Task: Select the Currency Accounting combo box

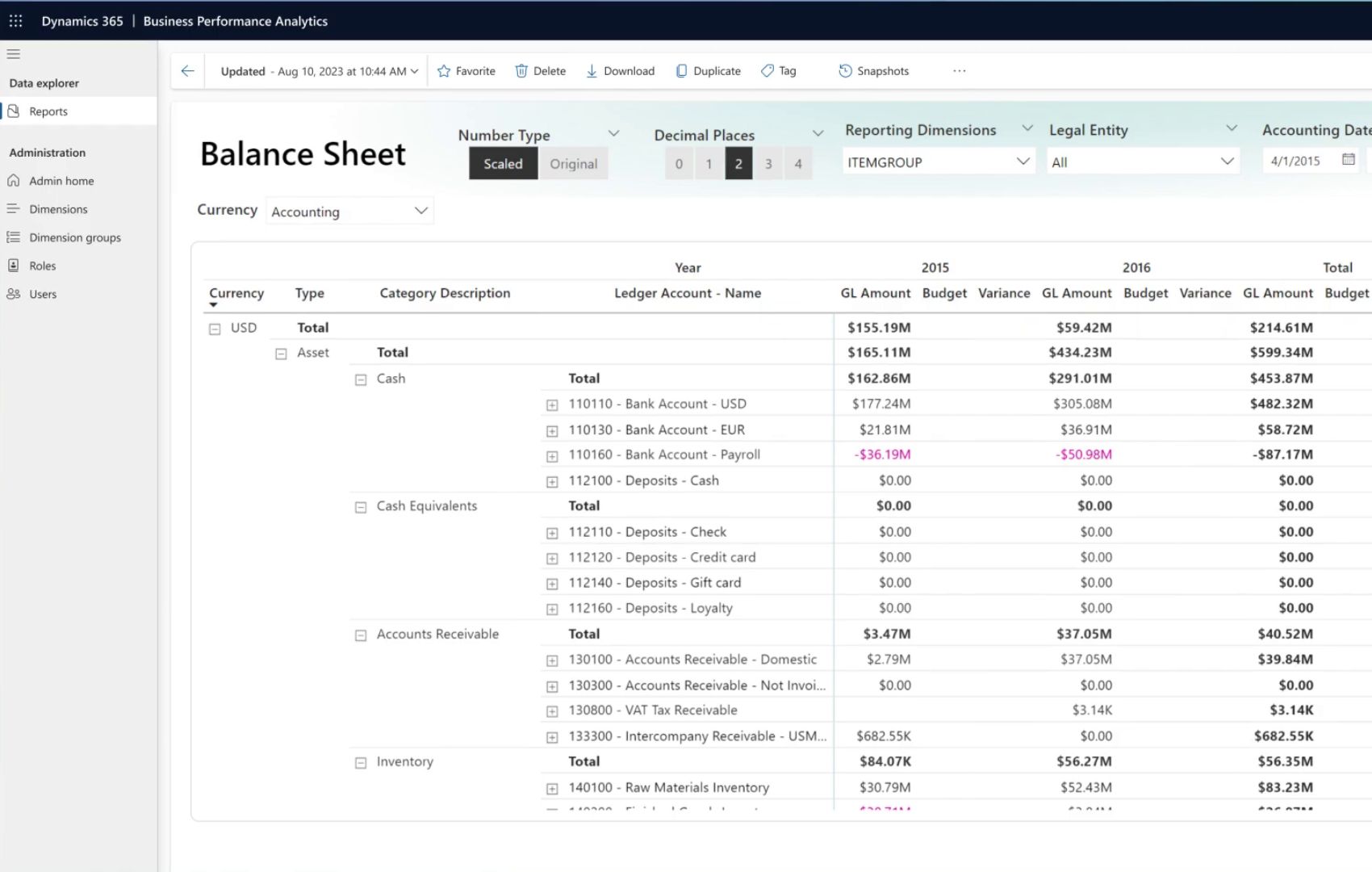Action: point(349,212)
